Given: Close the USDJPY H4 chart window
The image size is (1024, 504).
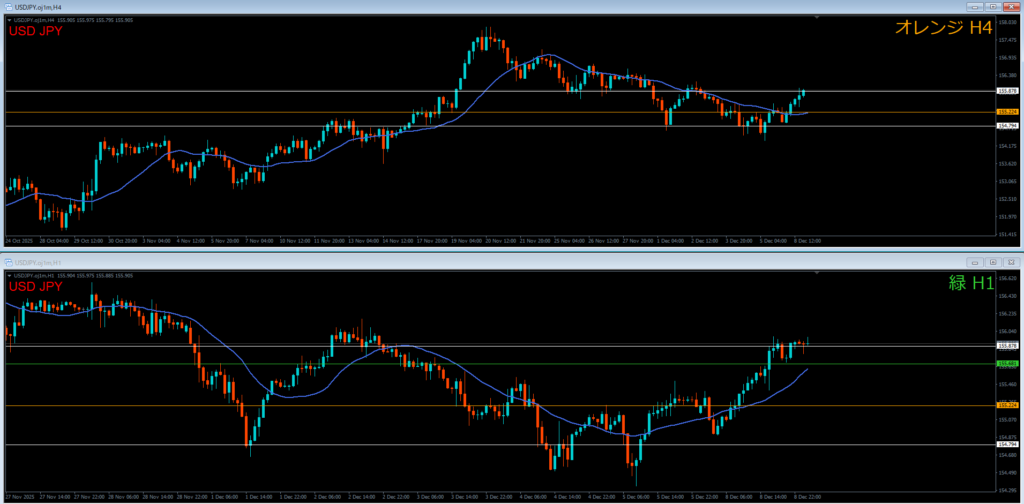Looking at the screenshot, I should point(1012,6).
